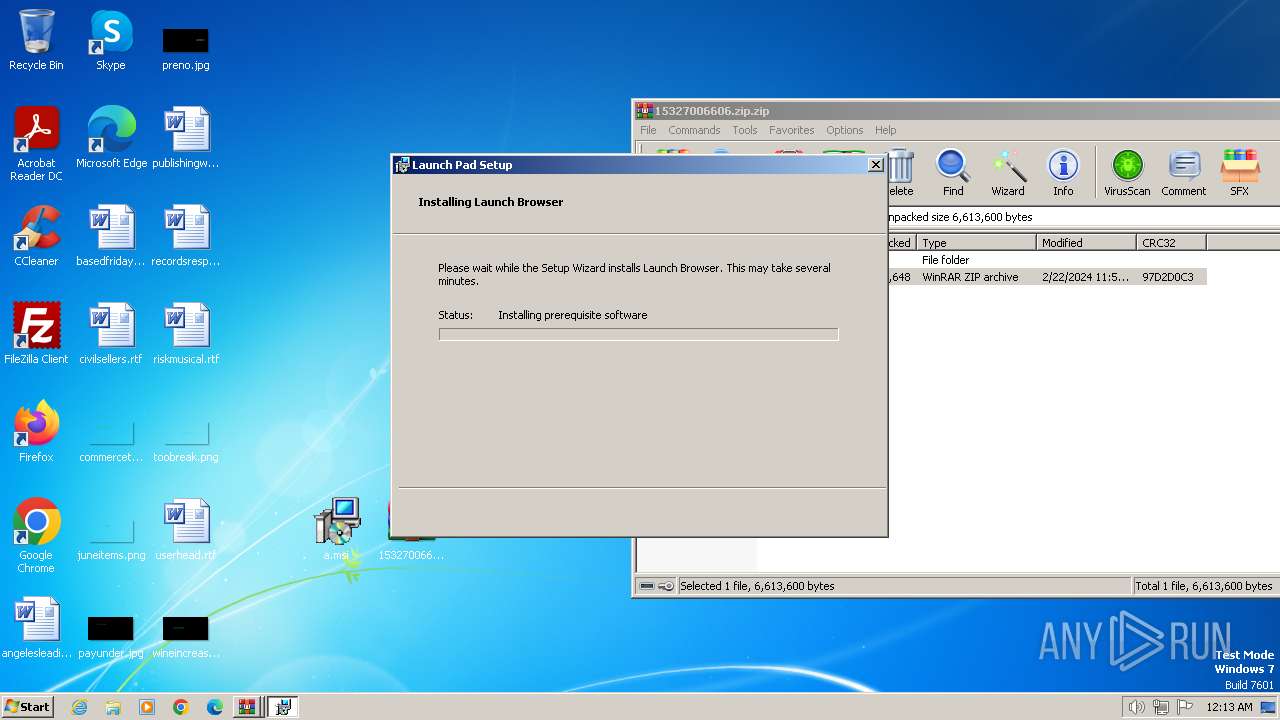Click the WinRAR window title bar
1280x720 pixels.
pyautogui.click(x=956, y=111)
